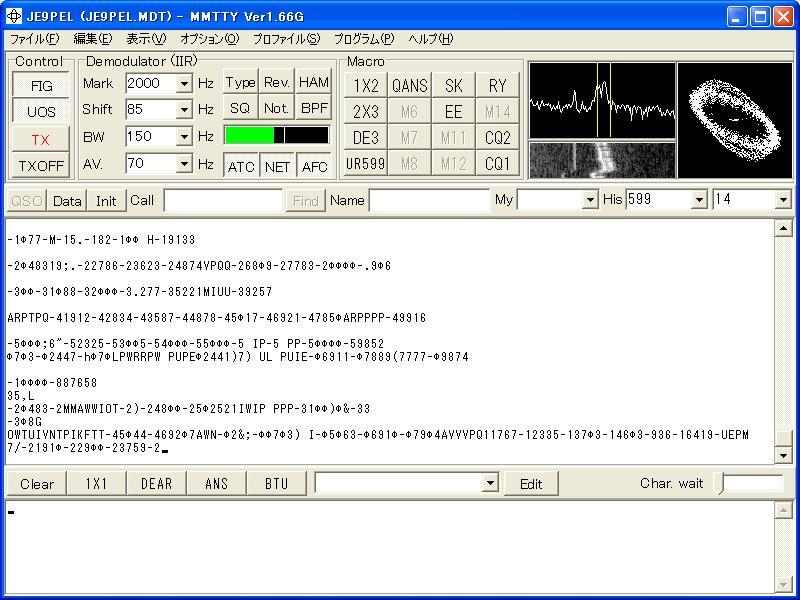Open the AV. dropdown

(x=184, y=164)
